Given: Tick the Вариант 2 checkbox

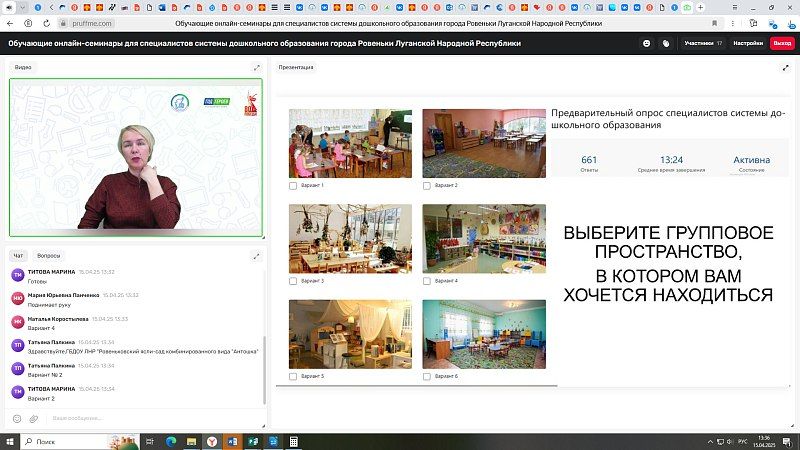Looking at the screenshot, I should click(x=427, y=186).
